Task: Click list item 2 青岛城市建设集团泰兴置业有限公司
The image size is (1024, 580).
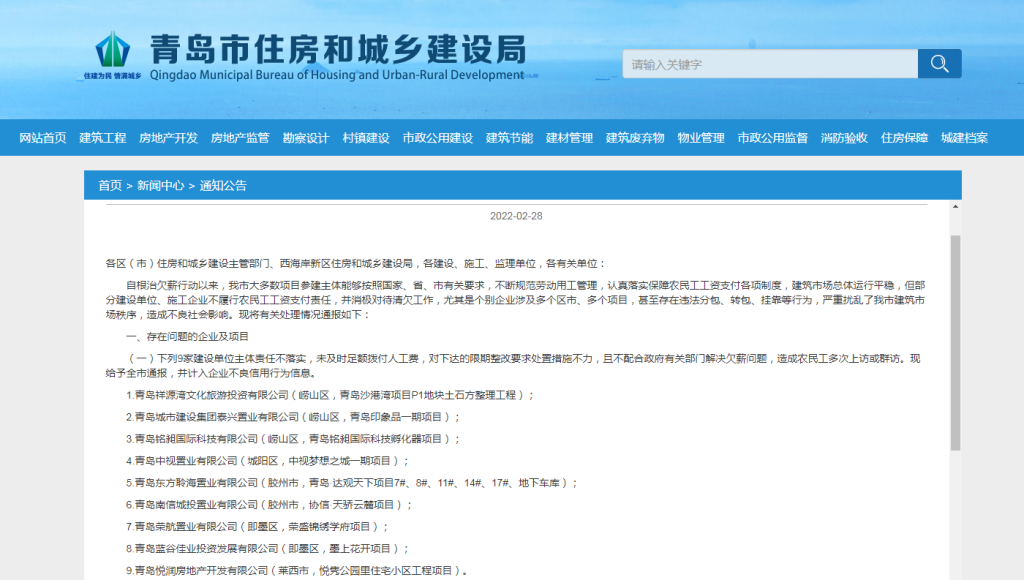Action: pyautogui.click(x=293, y=417)
